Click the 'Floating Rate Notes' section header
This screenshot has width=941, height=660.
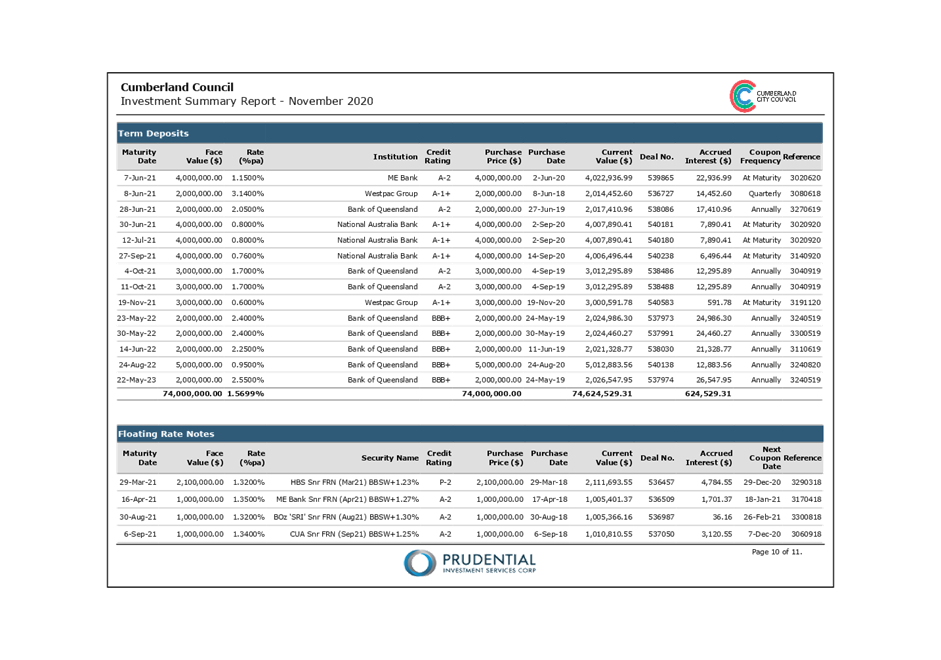[166, 434]
